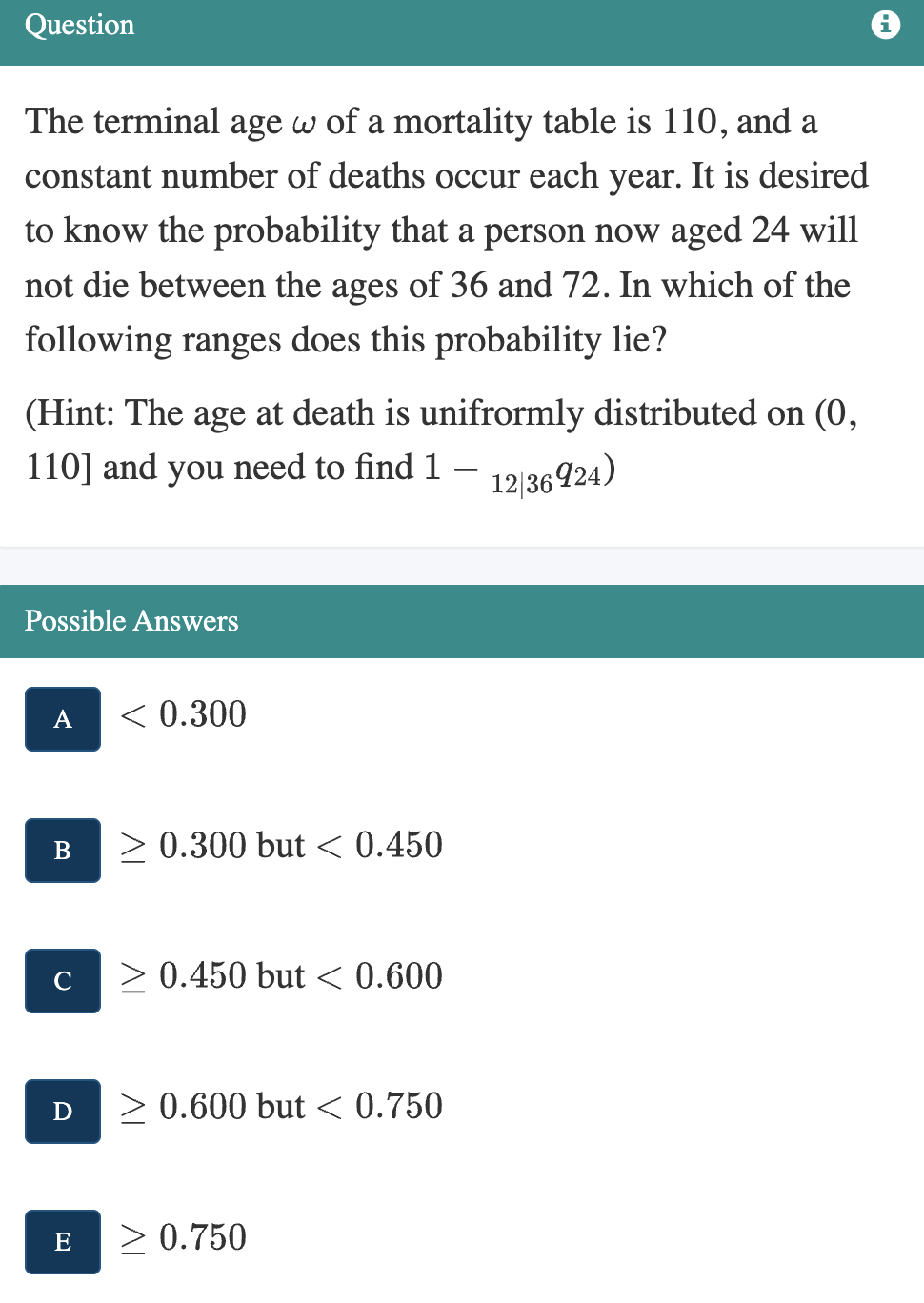
Task: Select option ≥ 0.450 but < 0.600
Action: point(279,977)
